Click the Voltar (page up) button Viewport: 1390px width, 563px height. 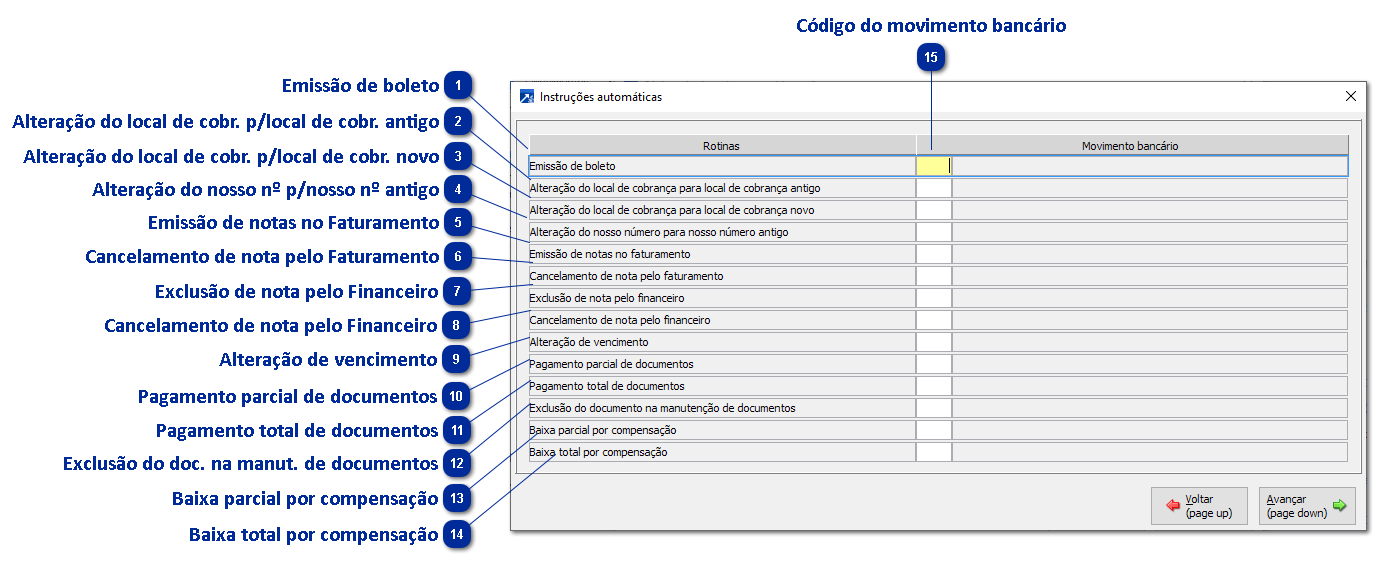coord(1199,506)
